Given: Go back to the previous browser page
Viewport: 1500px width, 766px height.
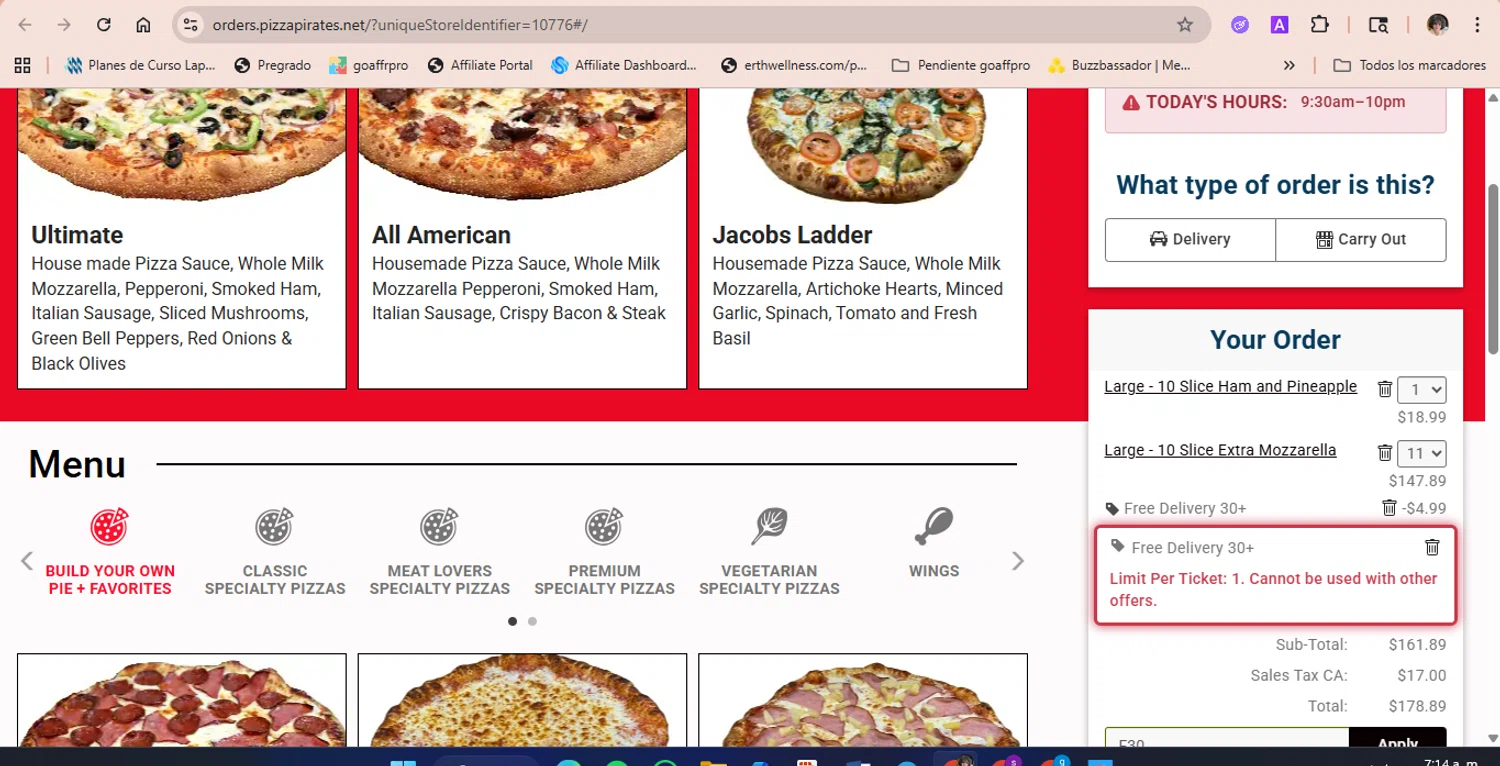Looking at the screenshot, I should point(25,25).
